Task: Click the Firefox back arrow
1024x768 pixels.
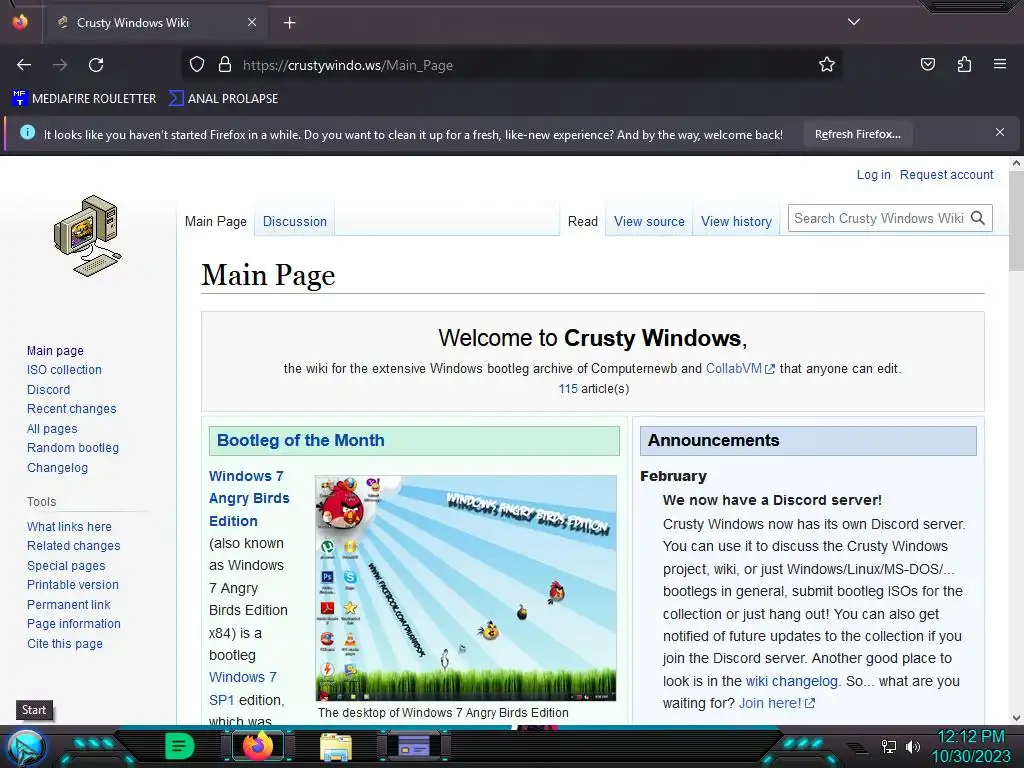Action: click(x=24, y=65)
